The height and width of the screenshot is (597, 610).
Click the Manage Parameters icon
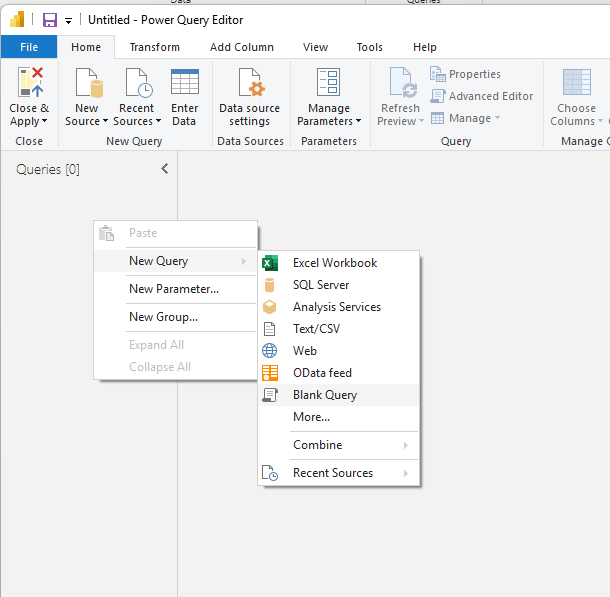point(328,84)
